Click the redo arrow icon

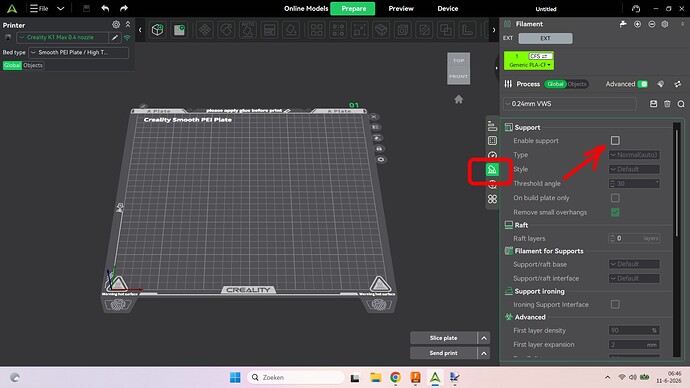[124, 8]
